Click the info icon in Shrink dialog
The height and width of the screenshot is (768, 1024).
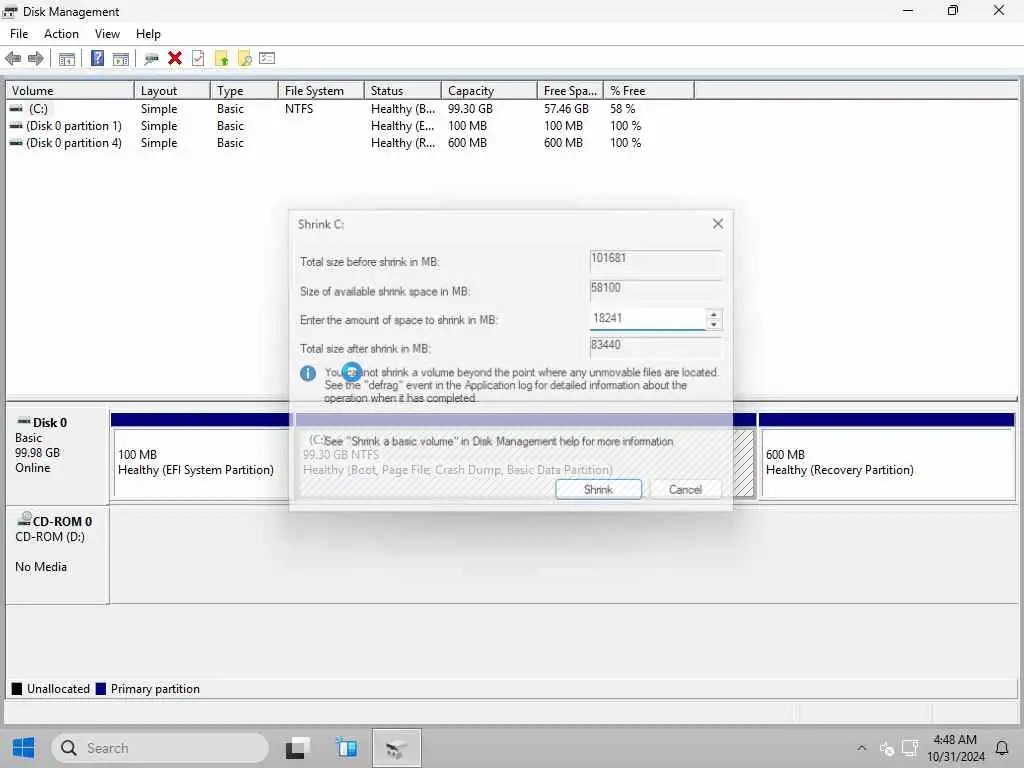point(308,374)
